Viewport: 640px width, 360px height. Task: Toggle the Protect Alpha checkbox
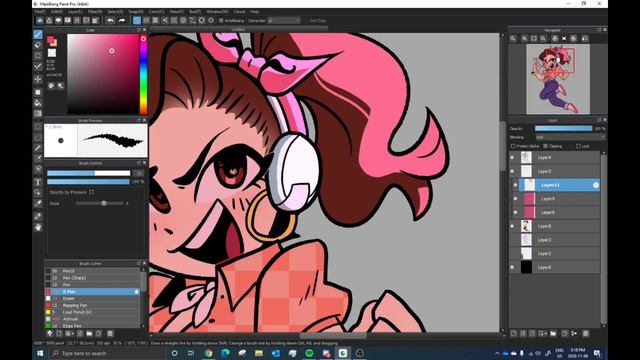(x=513, y=146)
